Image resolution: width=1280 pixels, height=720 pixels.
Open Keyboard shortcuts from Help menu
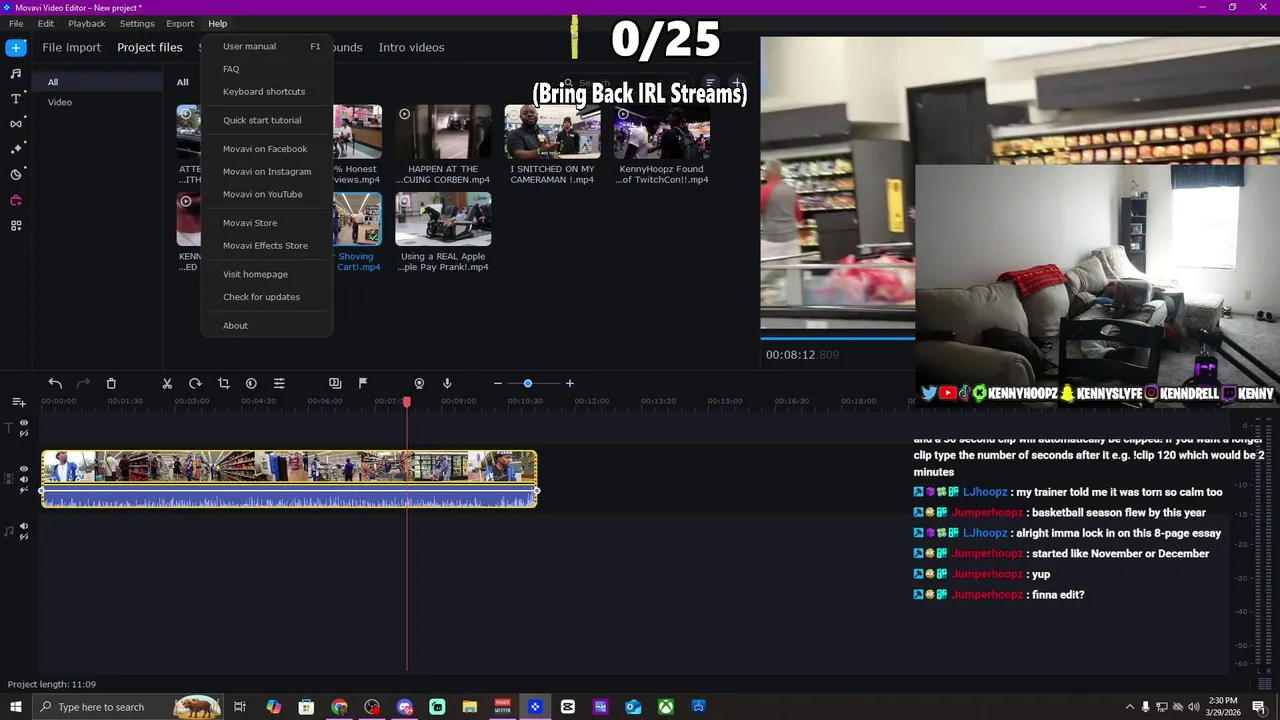[x=267, y=92]
